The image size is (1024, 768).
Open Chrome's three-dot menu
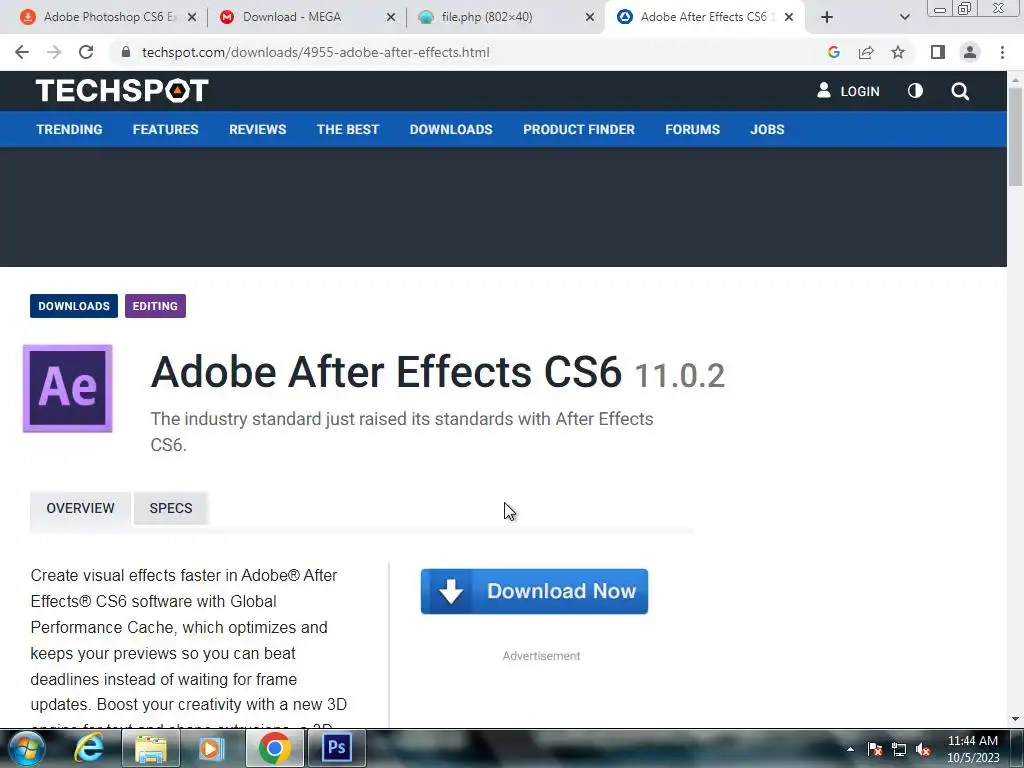tap(1002, 52)
